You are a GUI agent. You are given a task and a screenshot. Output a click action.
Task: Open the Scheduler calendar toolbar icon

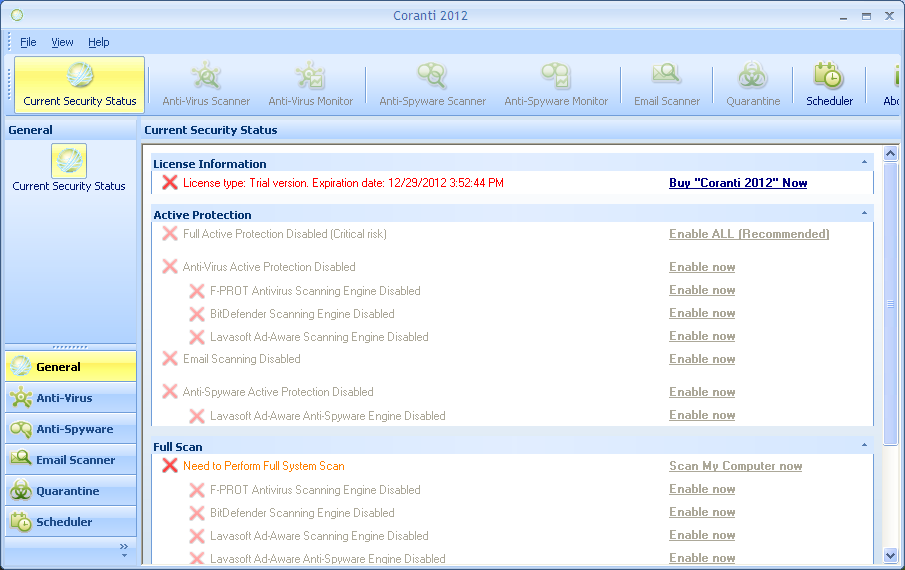pyautogui.click(x=829, y=76)
